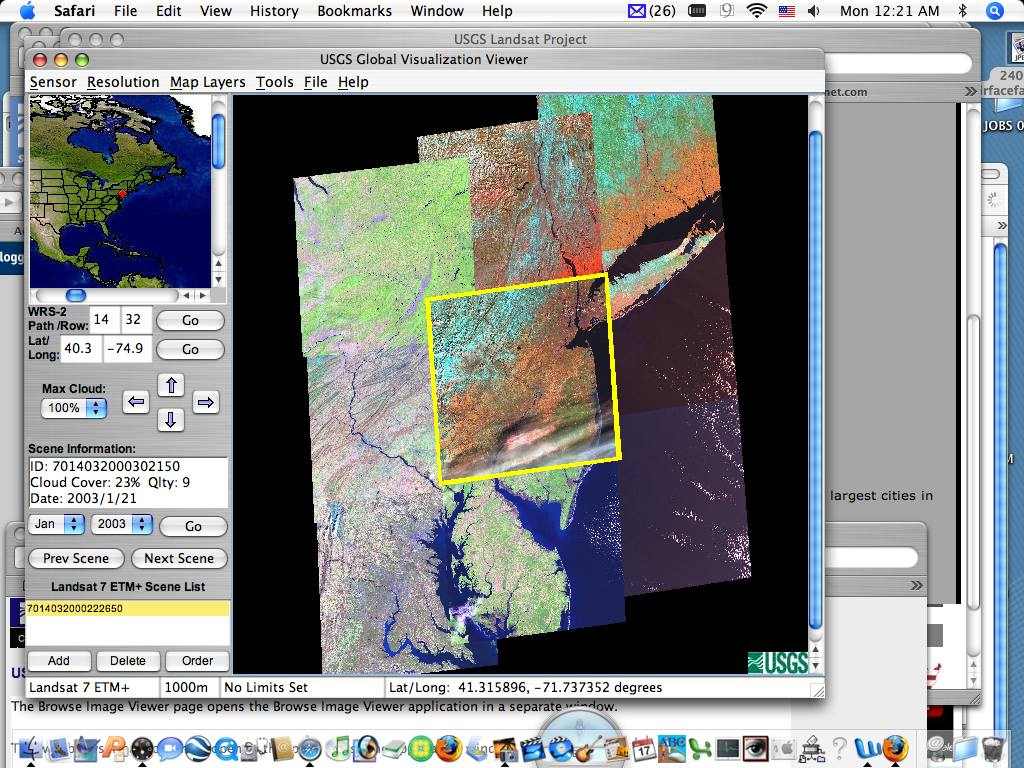Open Safari's Bookmarks menu
The image size is (1024, 768).
355,11
